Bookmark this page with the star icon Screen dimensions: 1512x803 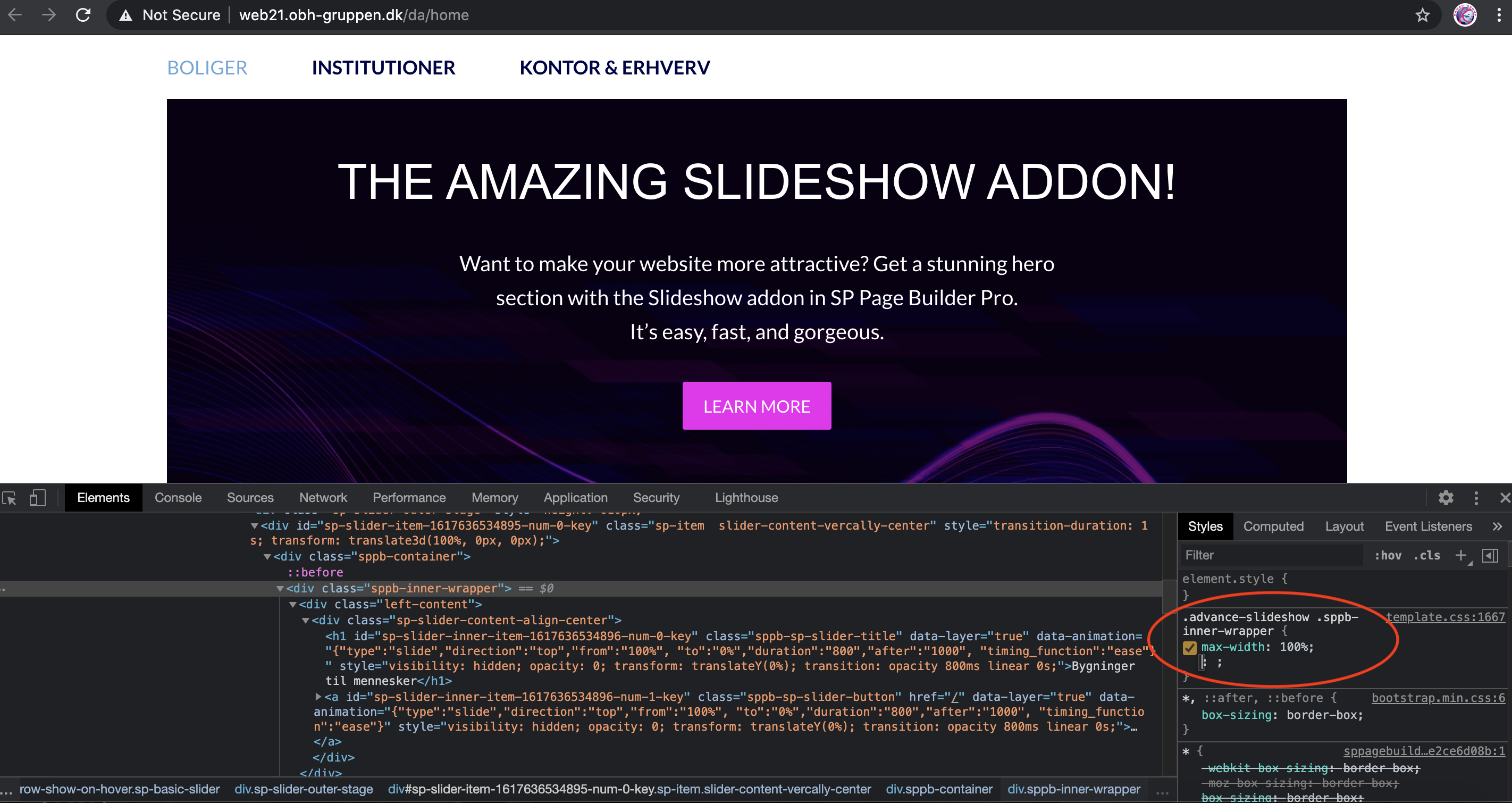1422,15
